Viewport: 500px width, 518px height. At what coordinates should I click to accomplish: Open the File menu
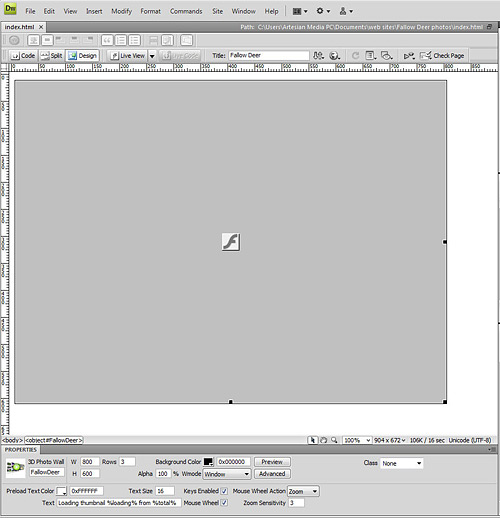coord(30,11)
